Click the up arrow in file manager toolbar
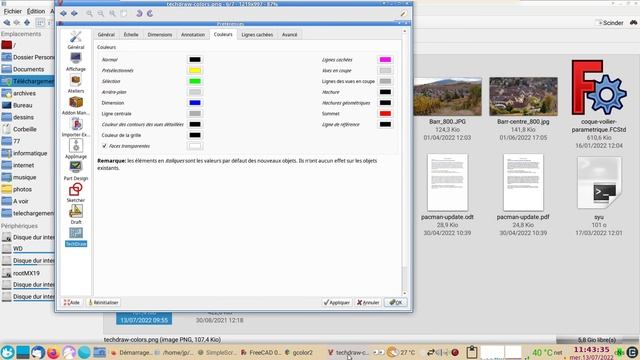 coord(27,23)
